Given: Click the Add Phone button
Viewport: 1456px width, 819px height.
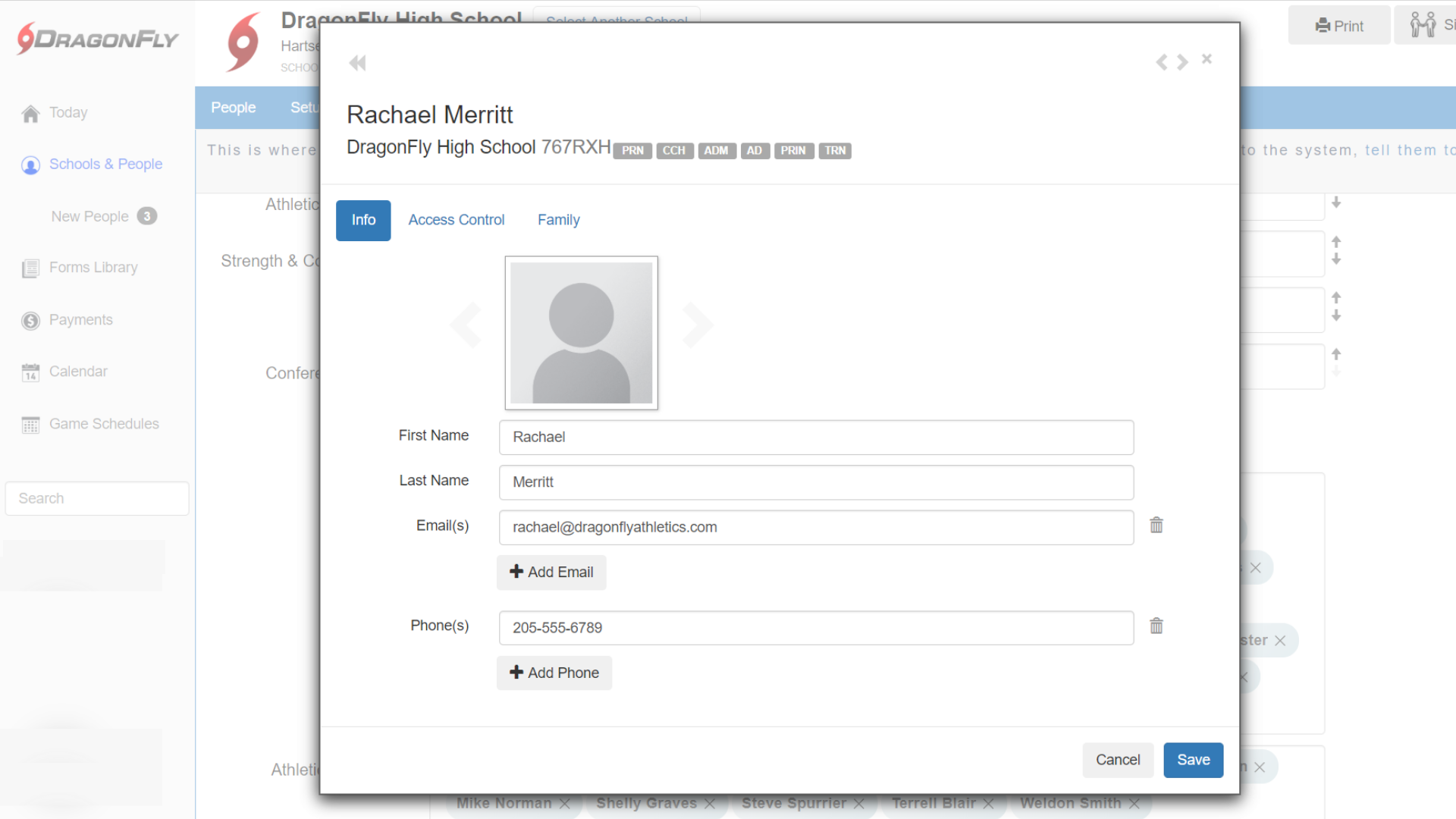Looking at the screenshot, I should coord(554,673).
